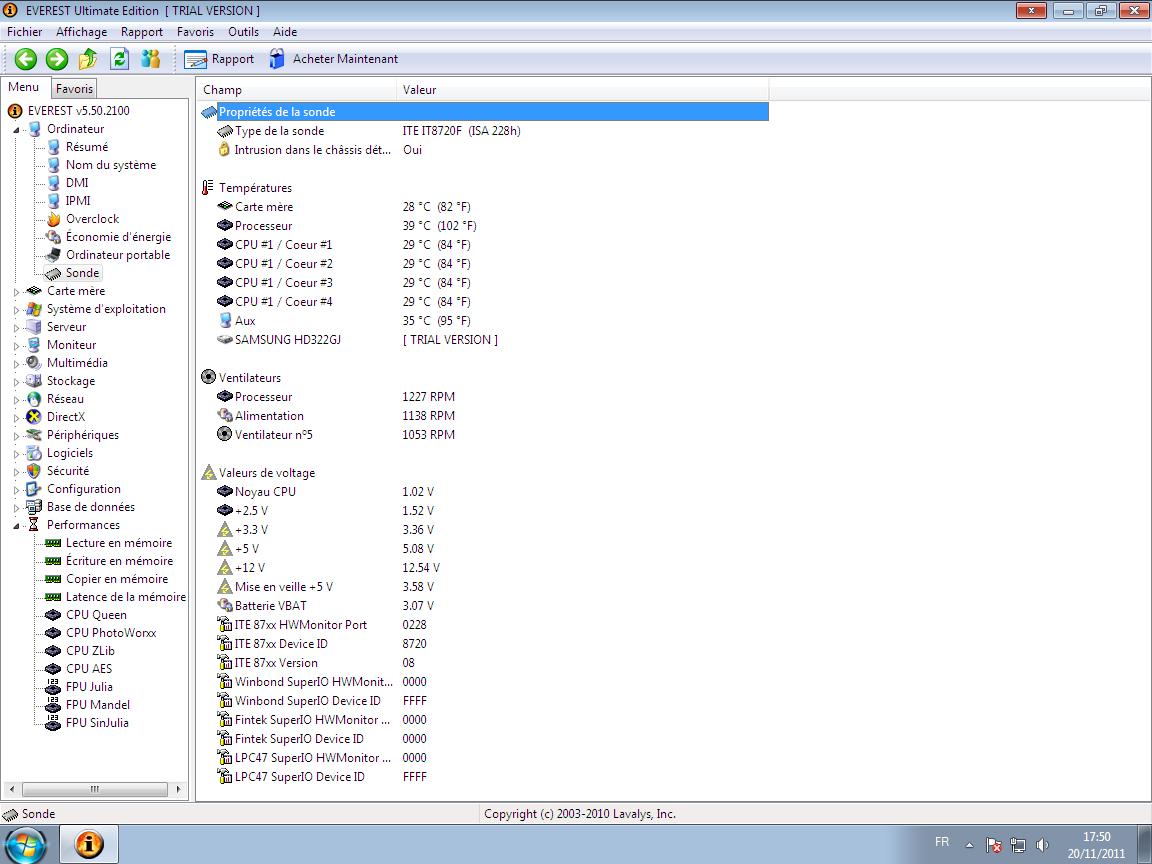
Task: Click Acheter Maintenant in the toolbar
Action: click(x=333, y=59)
